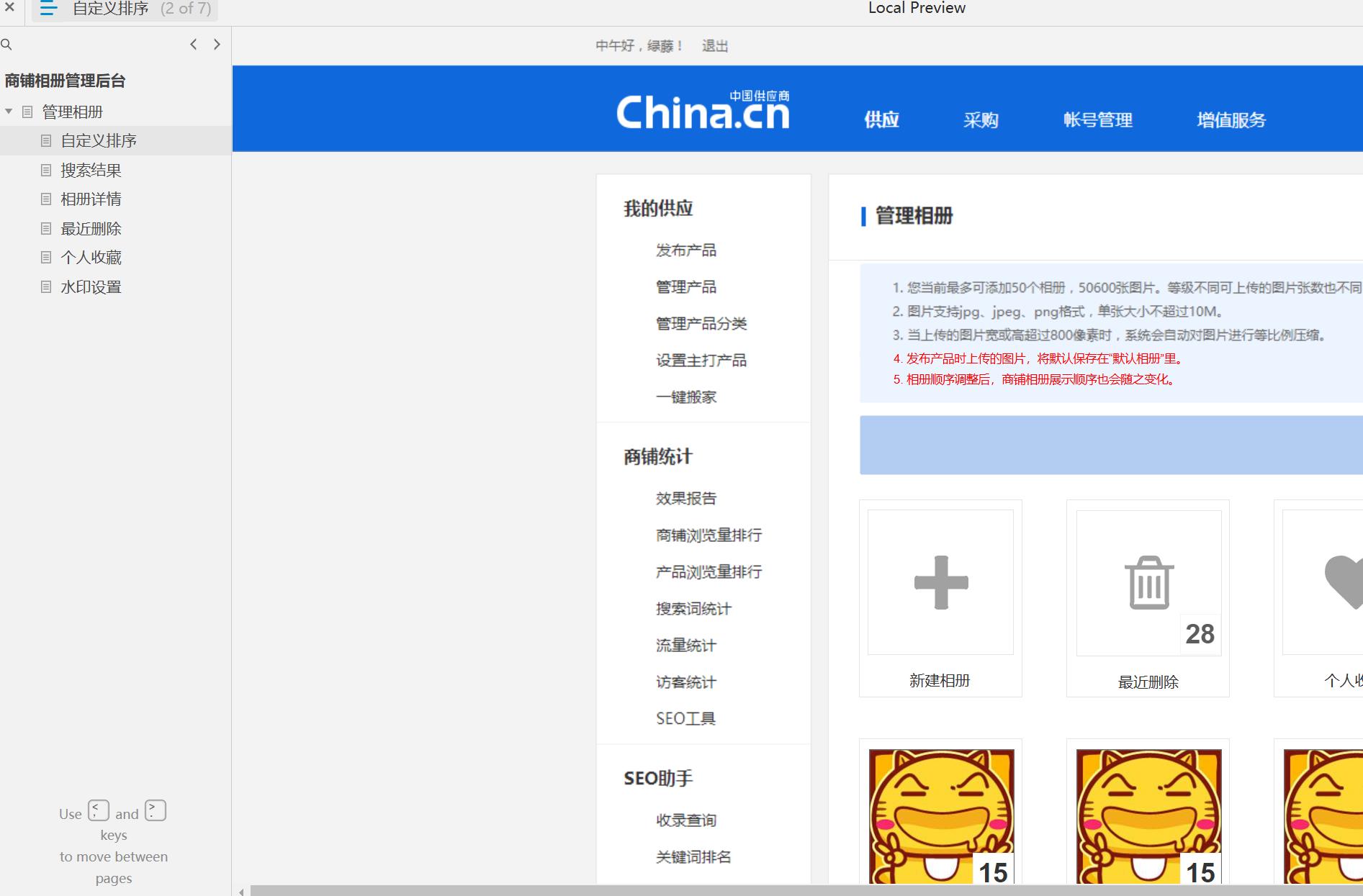Open the 供应 navigation menu
This screenshot has height=896, width=1363.
point(881,119)
